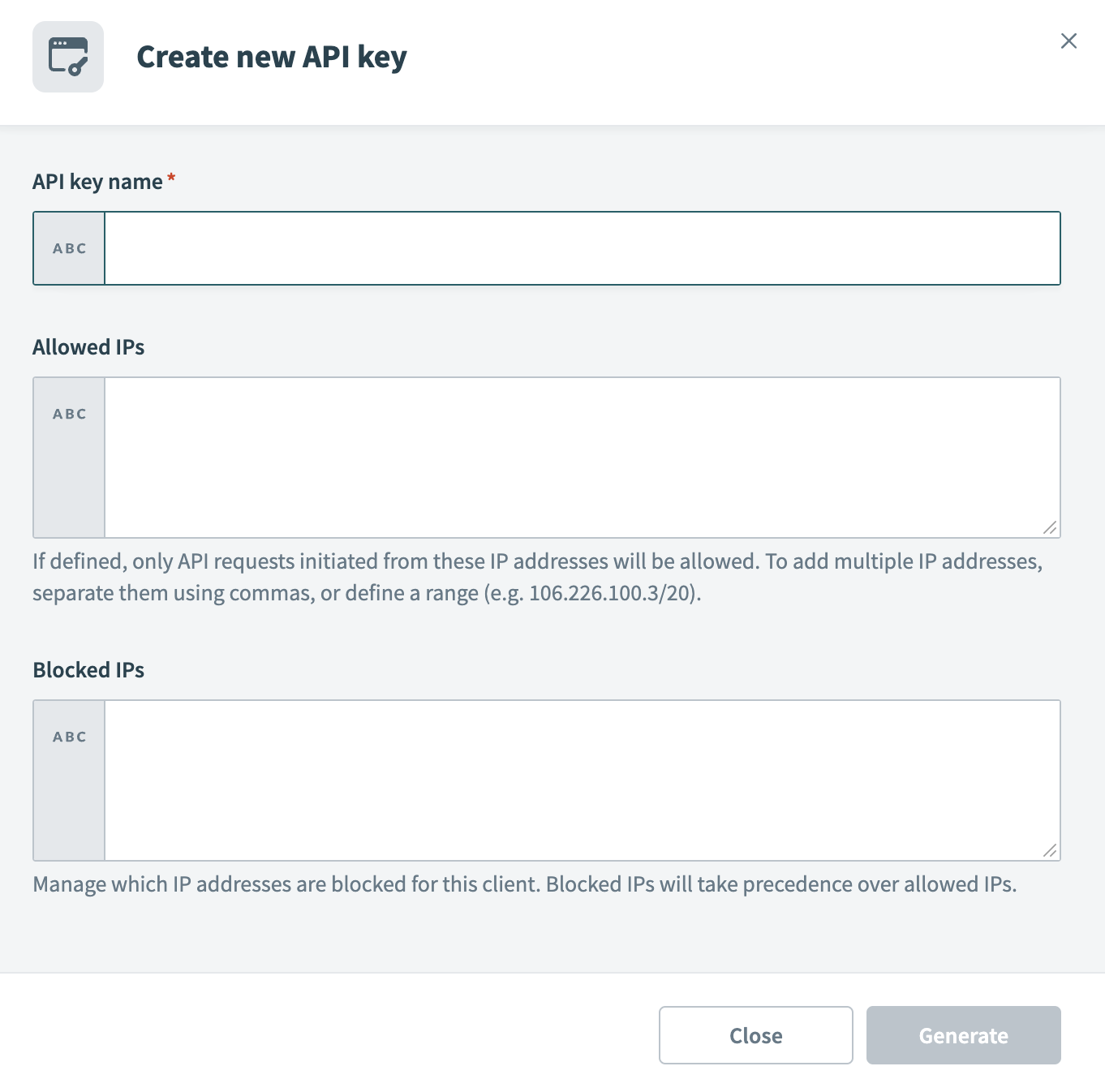1105x1092 pixels.
Task: Click the resize handle of the Blocked IPs textarea
Action: (x=1051, y=849)
